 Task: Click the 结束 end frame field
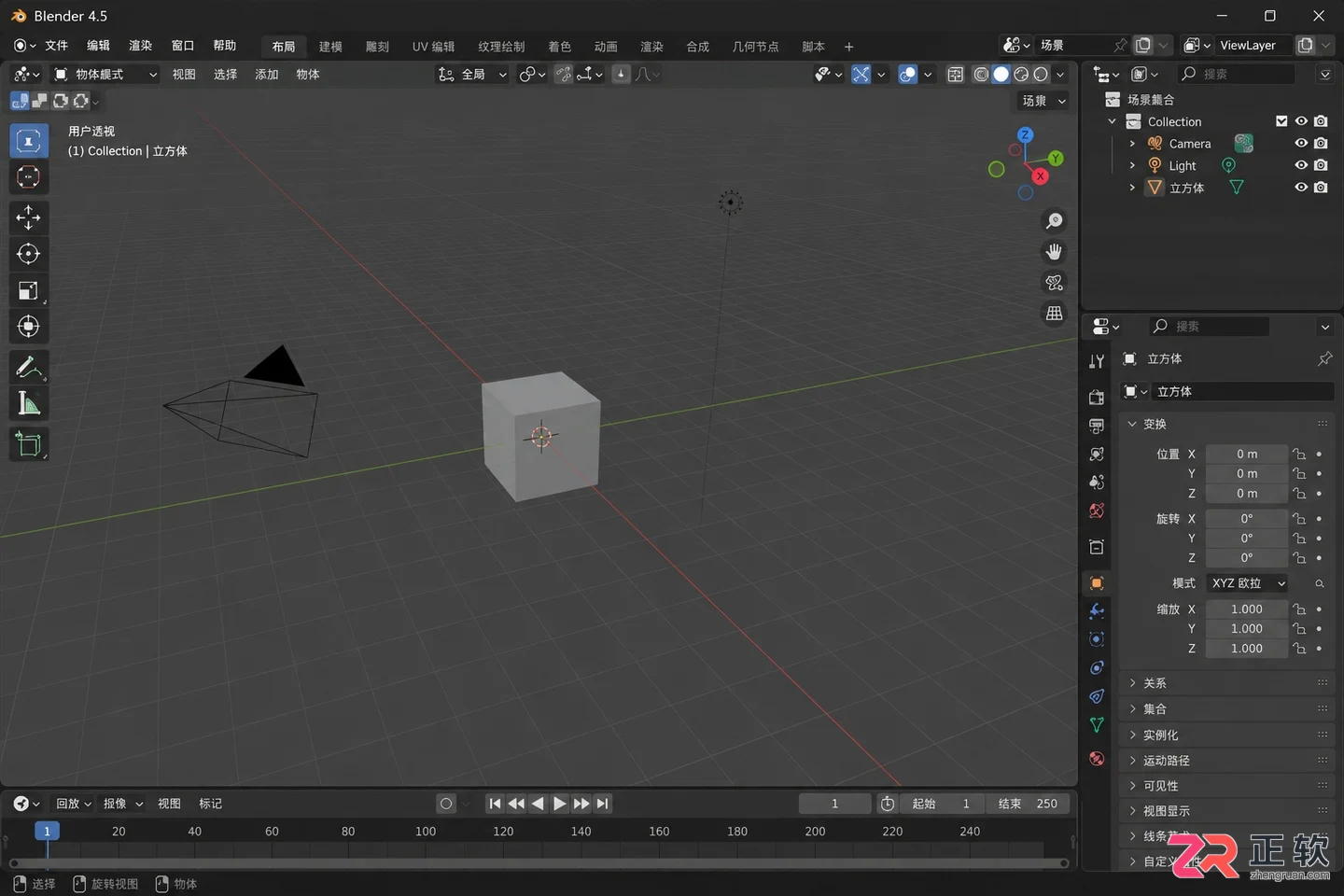pyautogui.click(x=1029, y=804)
